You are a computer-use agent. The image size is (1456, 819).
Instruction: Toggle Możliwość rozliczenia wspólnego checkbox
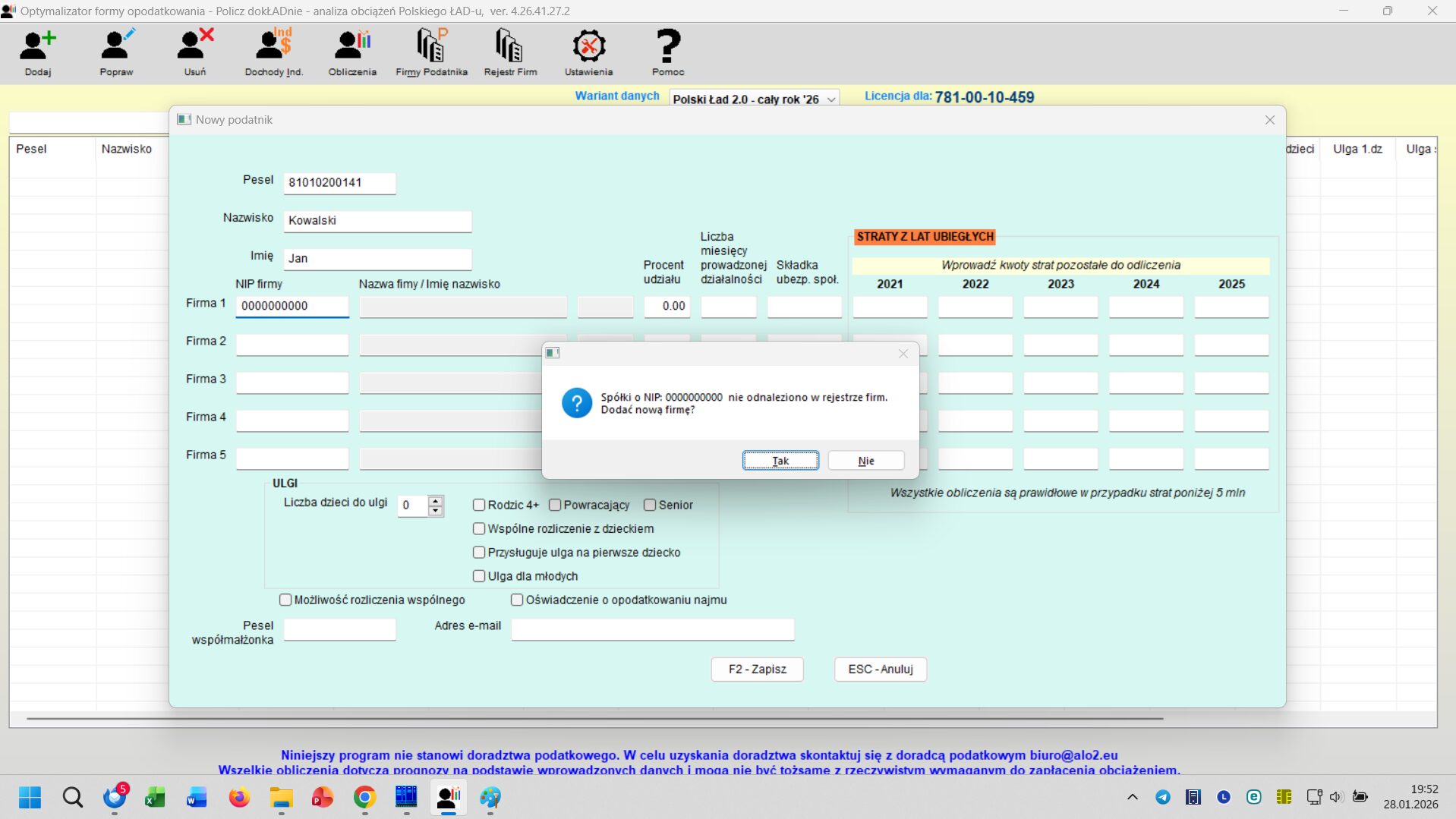pyautogui.click(x=285, y=600)
